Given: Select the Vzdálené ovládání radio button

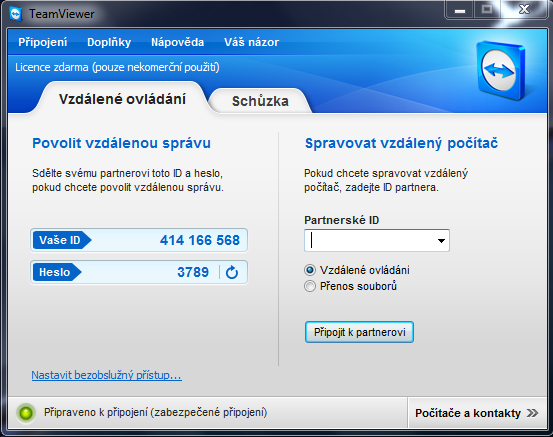Looking at the screenshot, I should (310, 270).
